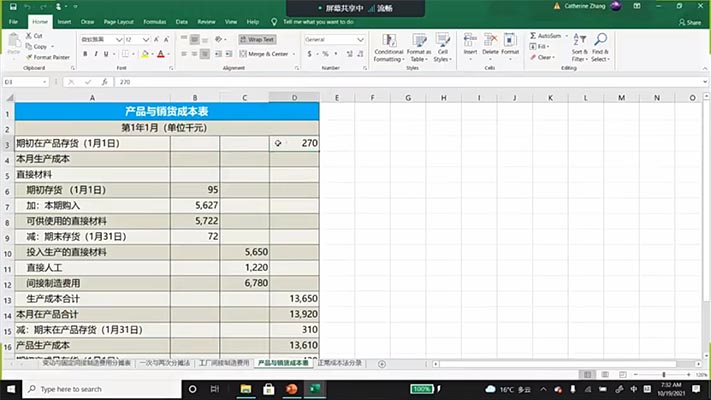This screenshot has width=711, height=400.
Task: Click Page Layout view button in status bar
Action: 605,375
